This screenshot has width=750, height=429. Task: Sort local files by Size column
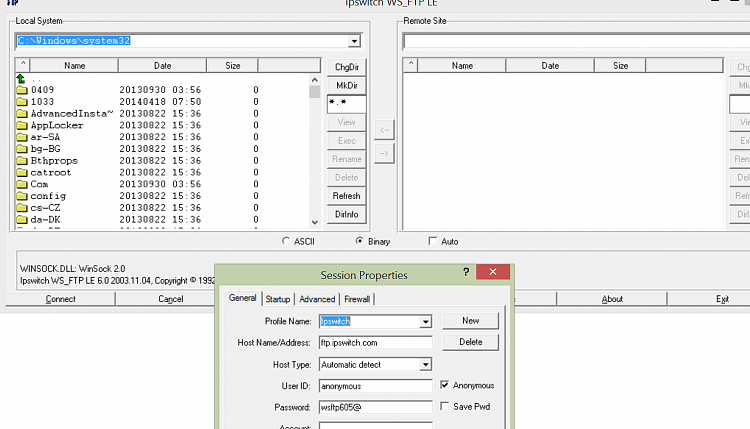(233, 65)
